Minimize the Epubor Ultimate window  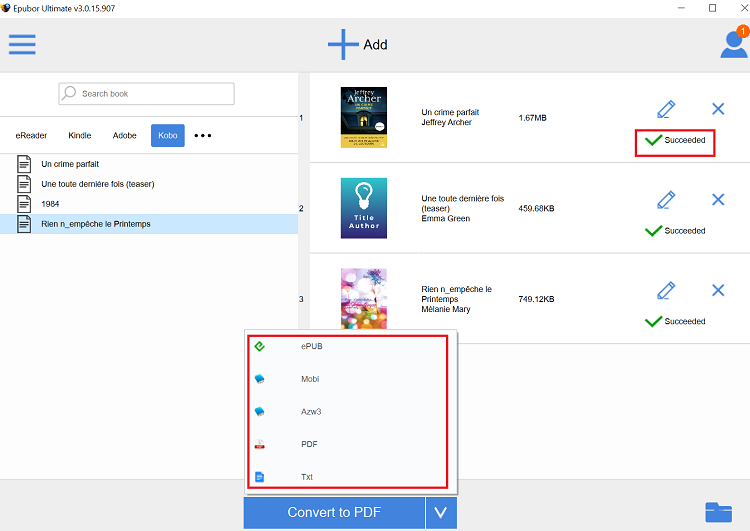pos(681,8)
